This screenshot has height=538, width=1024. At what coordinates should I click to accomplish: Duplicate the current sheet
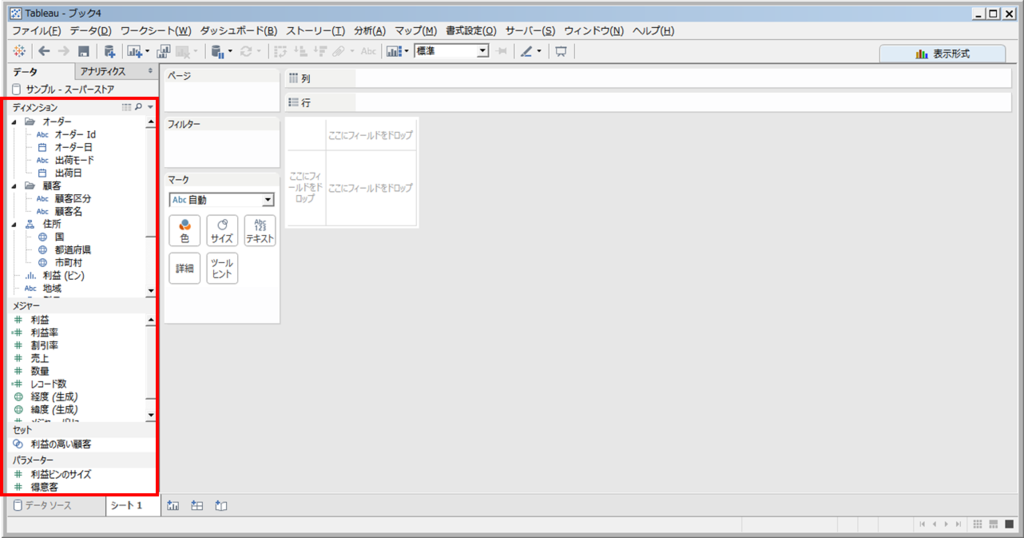tap(163, 51)
